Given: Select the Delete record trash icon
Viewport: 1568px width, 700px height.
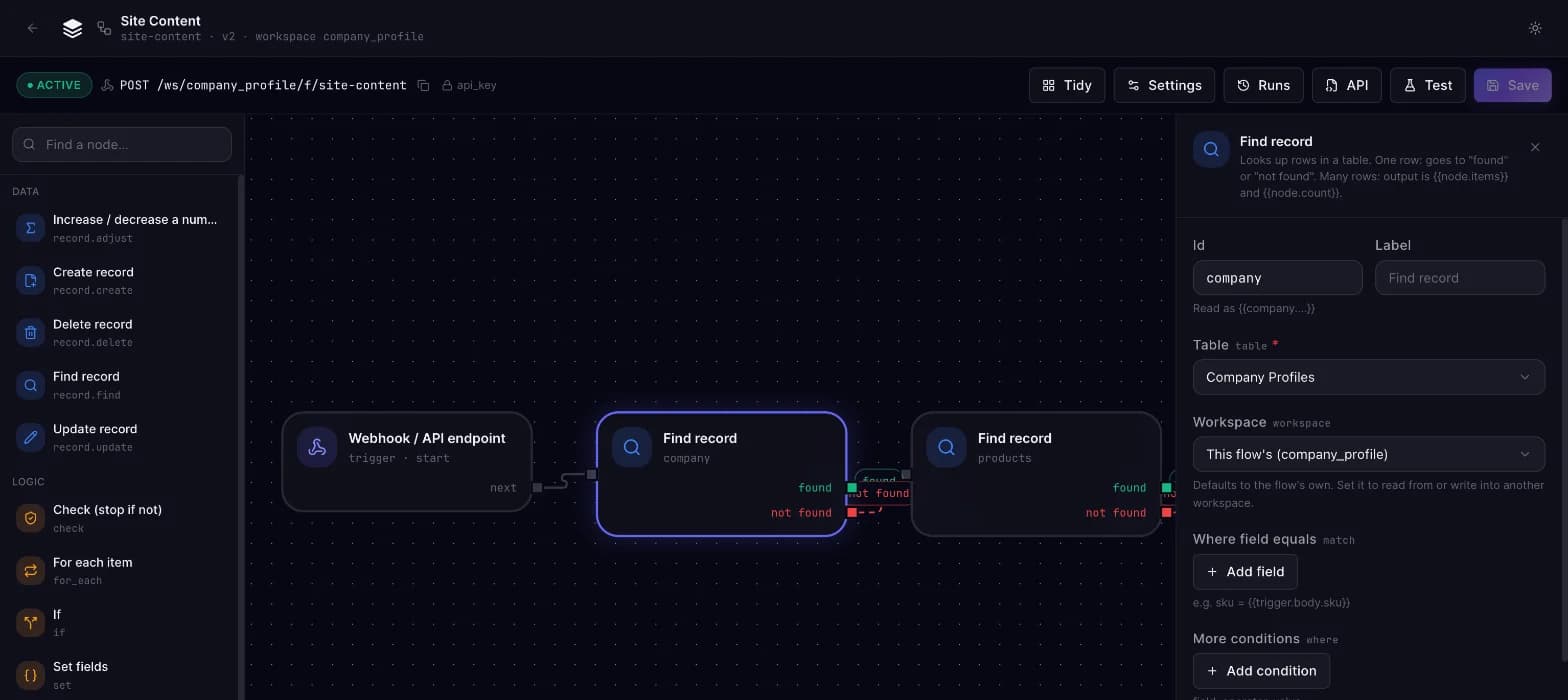Looking at the screenshot, I should coord(30,332).
